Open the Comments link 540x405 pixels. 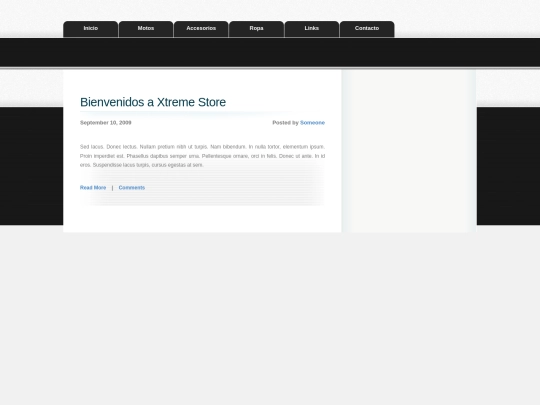[132, 188]
